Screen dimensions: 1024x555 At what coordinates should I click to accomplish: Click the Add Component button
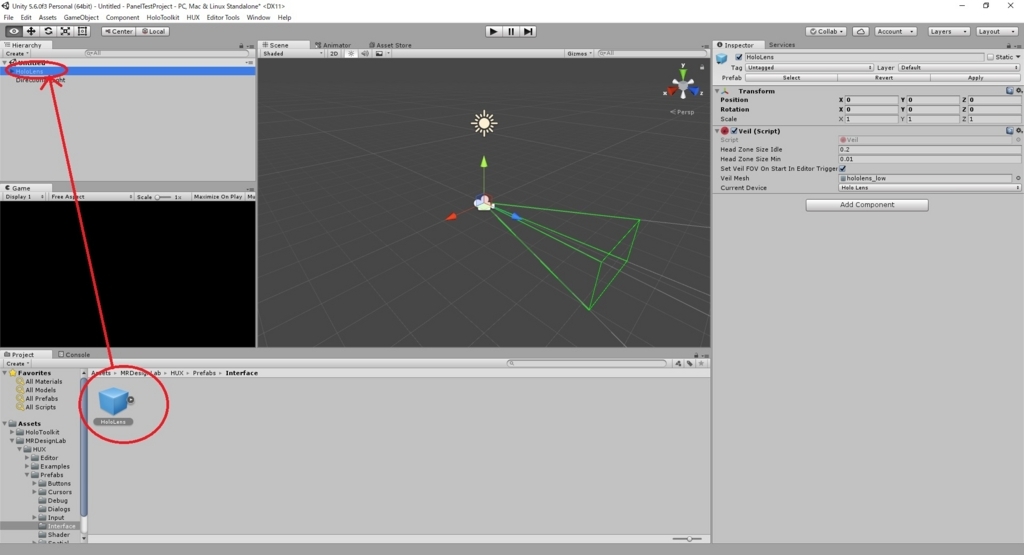pos(867,205)
